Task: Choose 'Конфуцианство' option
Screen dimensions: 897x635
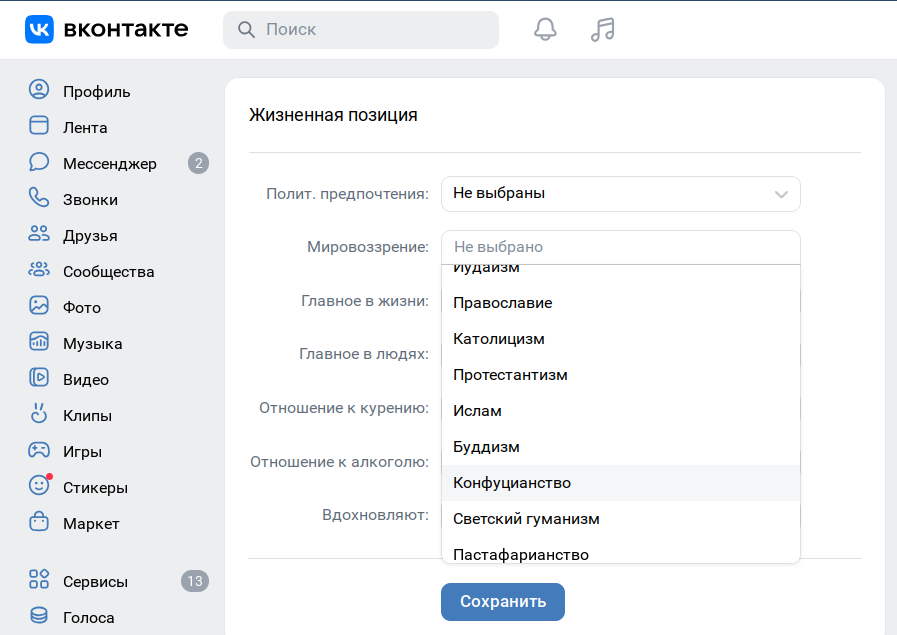Action: point(512,483)
